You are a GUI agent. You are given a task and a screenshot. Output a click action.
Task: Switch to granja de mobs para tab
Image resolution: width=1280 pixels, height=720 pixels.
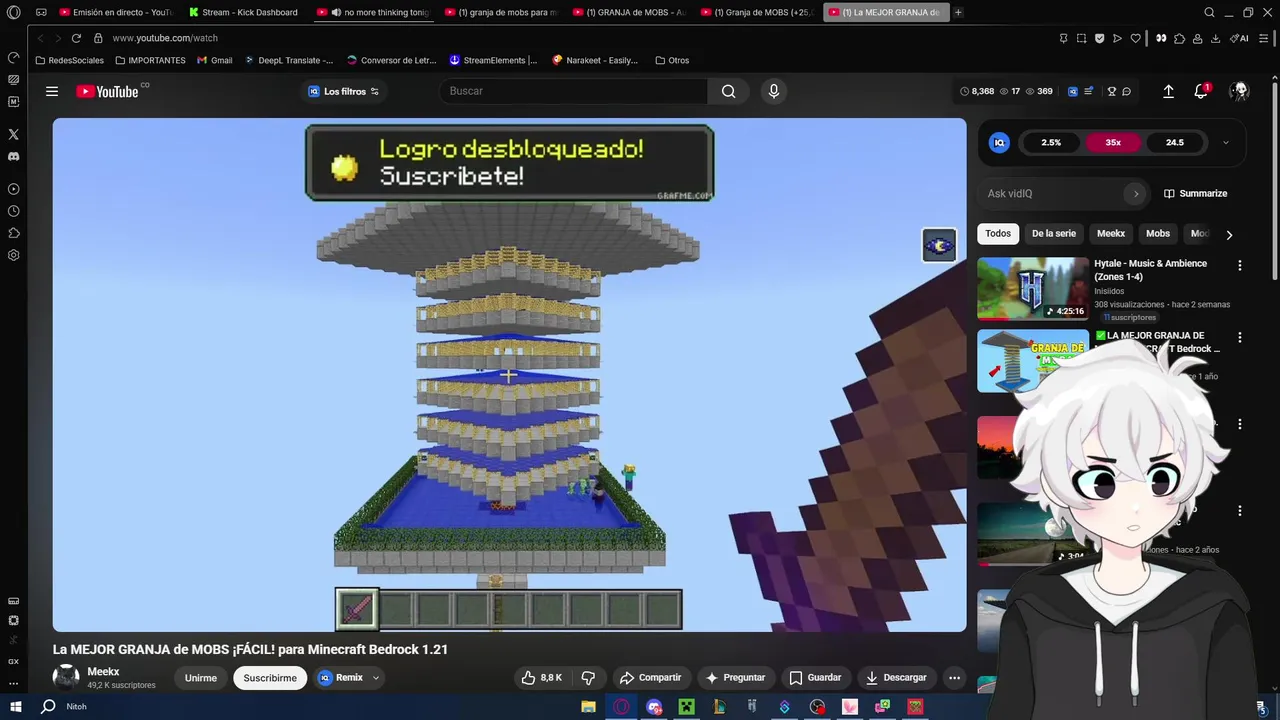pos(501,12)
